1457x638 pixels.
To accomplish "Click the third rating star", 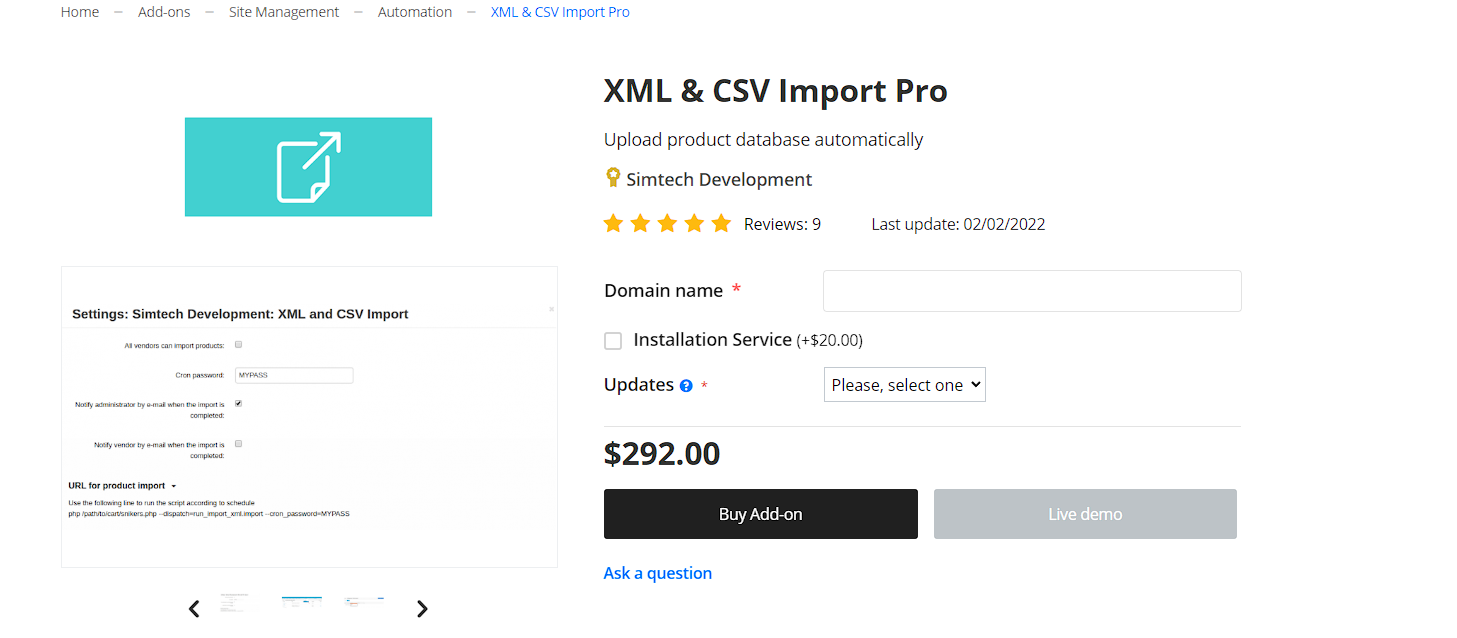I will [667, 224].
